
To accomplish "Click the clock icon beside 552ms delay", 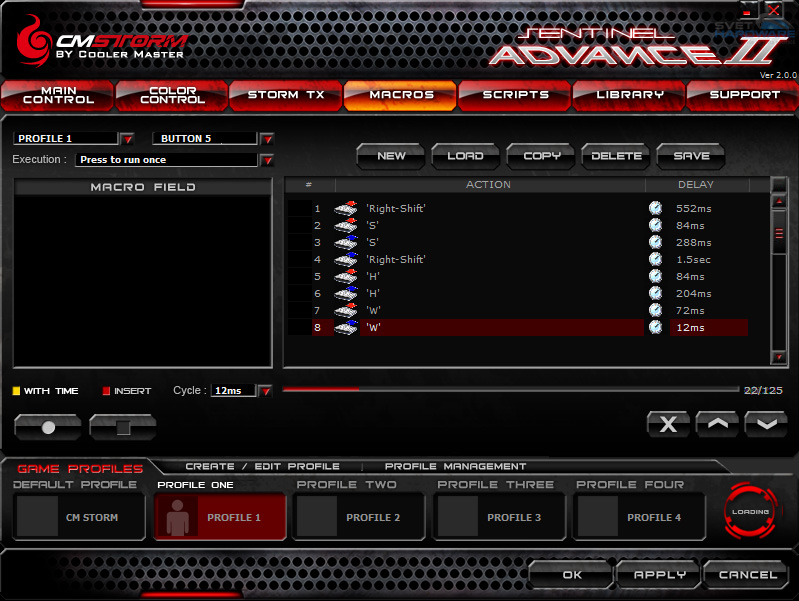I will click(x=655, y=208).
